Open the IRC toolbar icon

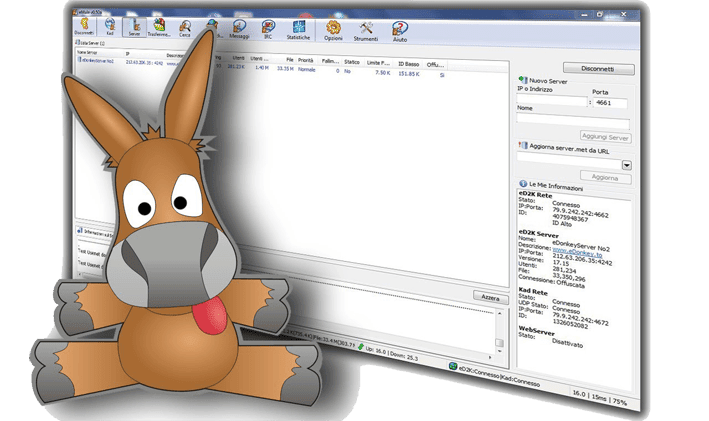[x=268, y=30]
